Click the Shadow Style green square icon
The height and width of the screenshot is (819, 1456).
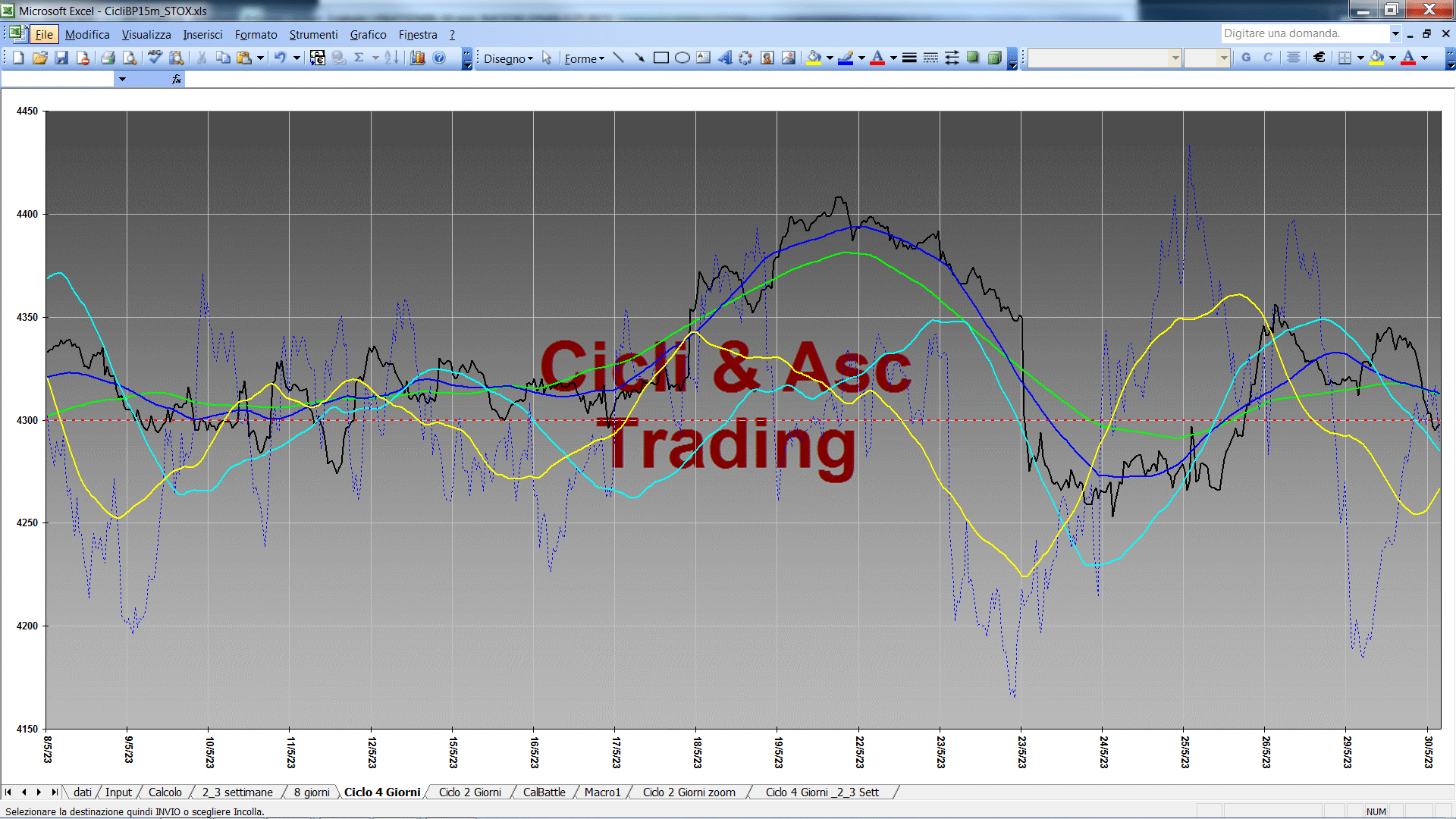973,58
